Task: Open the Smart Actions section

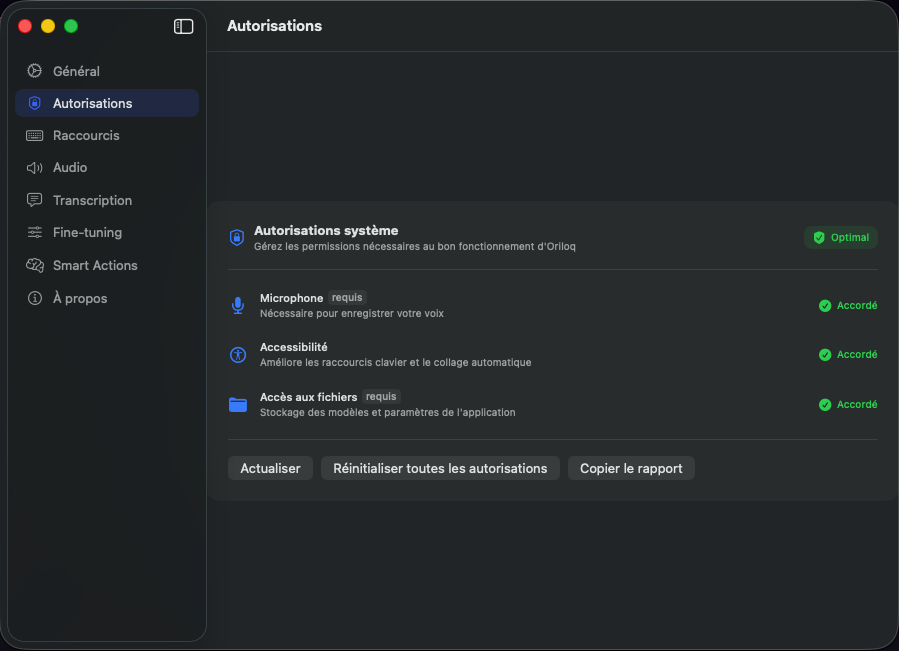Action: coord(107,265)
